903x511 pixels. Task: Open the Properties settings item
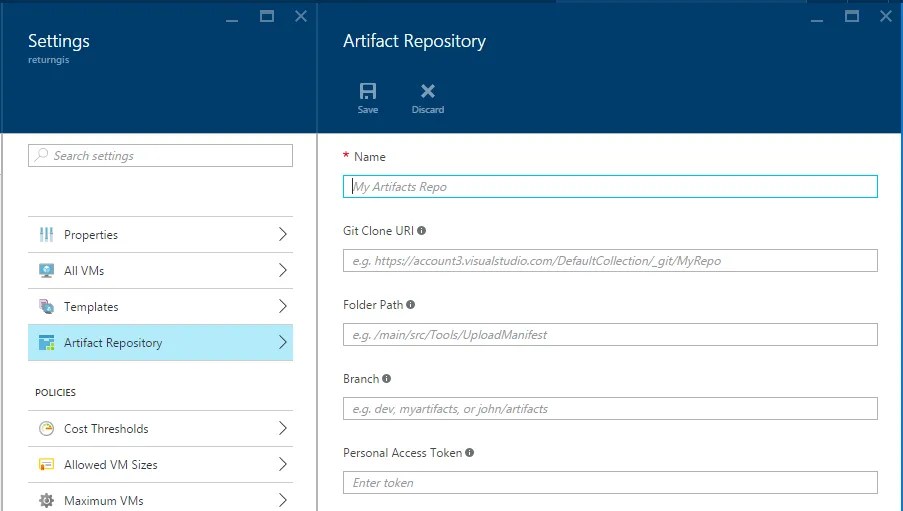pyautogui.click(x=160, y=234)
